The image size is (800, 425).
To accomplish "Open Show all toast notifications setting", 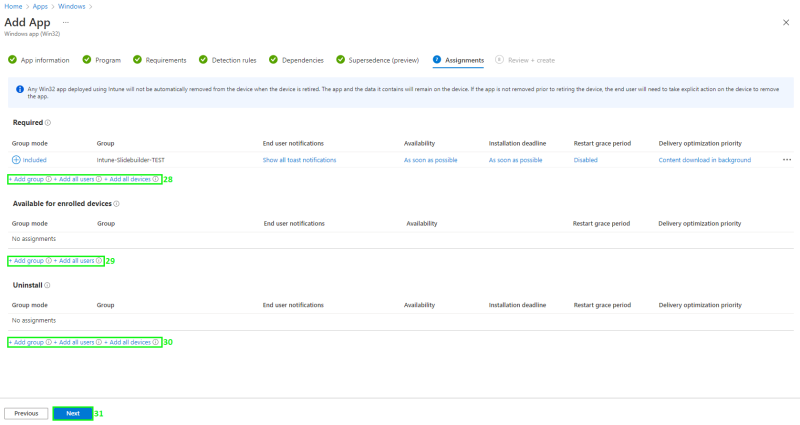I will point(299,160).
